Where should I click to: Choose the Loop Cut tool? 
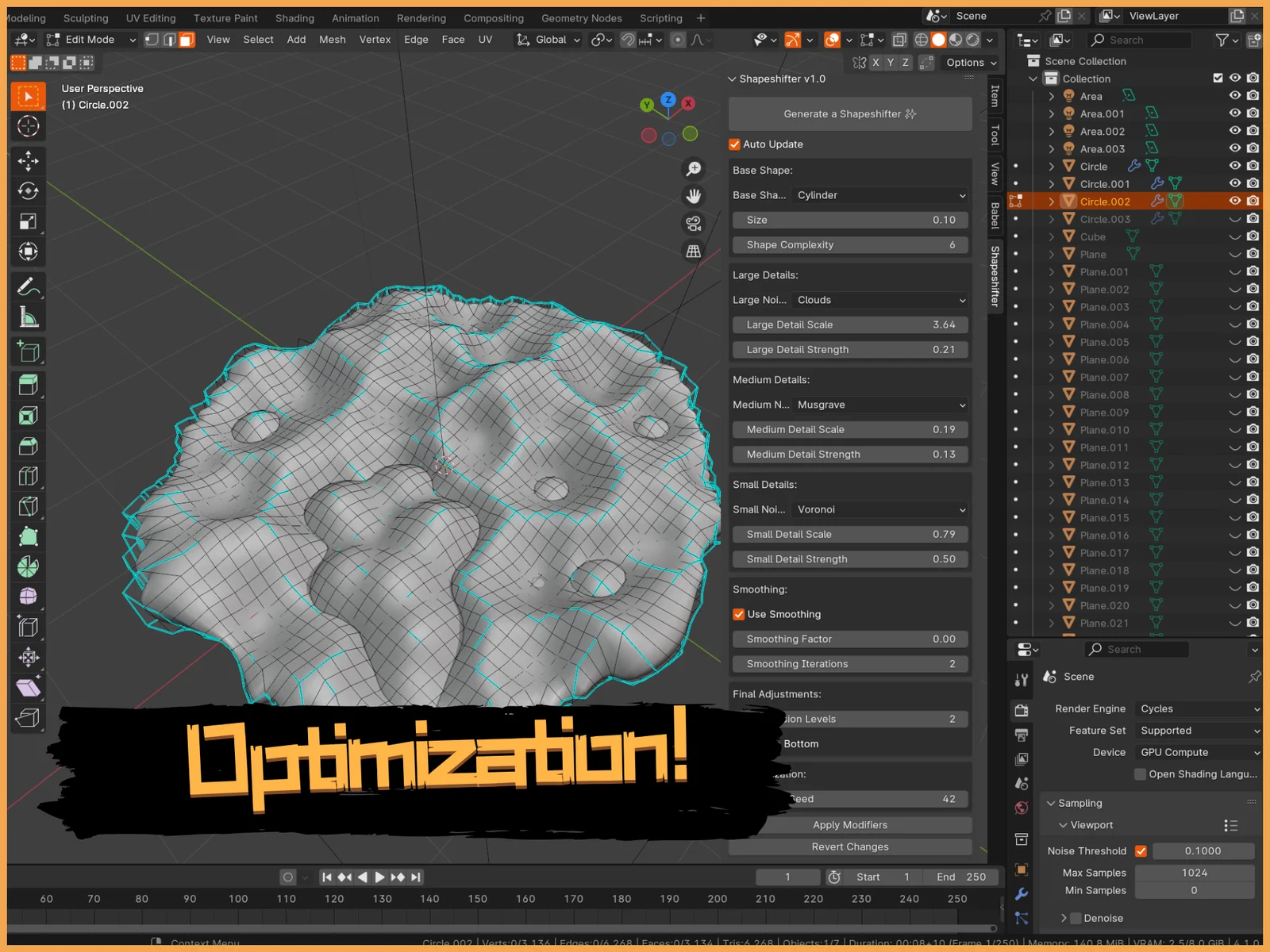click(x=29, y=475)
